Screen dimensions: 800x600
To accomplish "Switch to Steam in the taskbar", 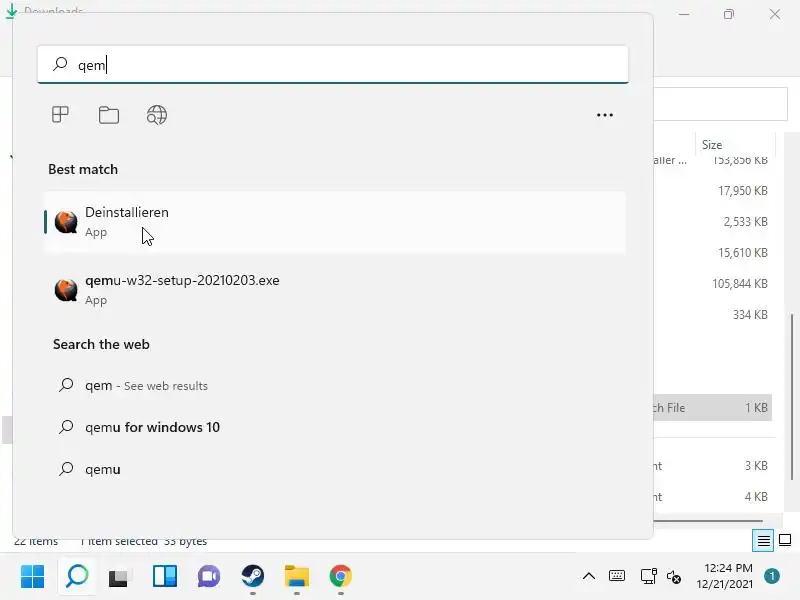I will pyautogui.click(x=253, y=577).
